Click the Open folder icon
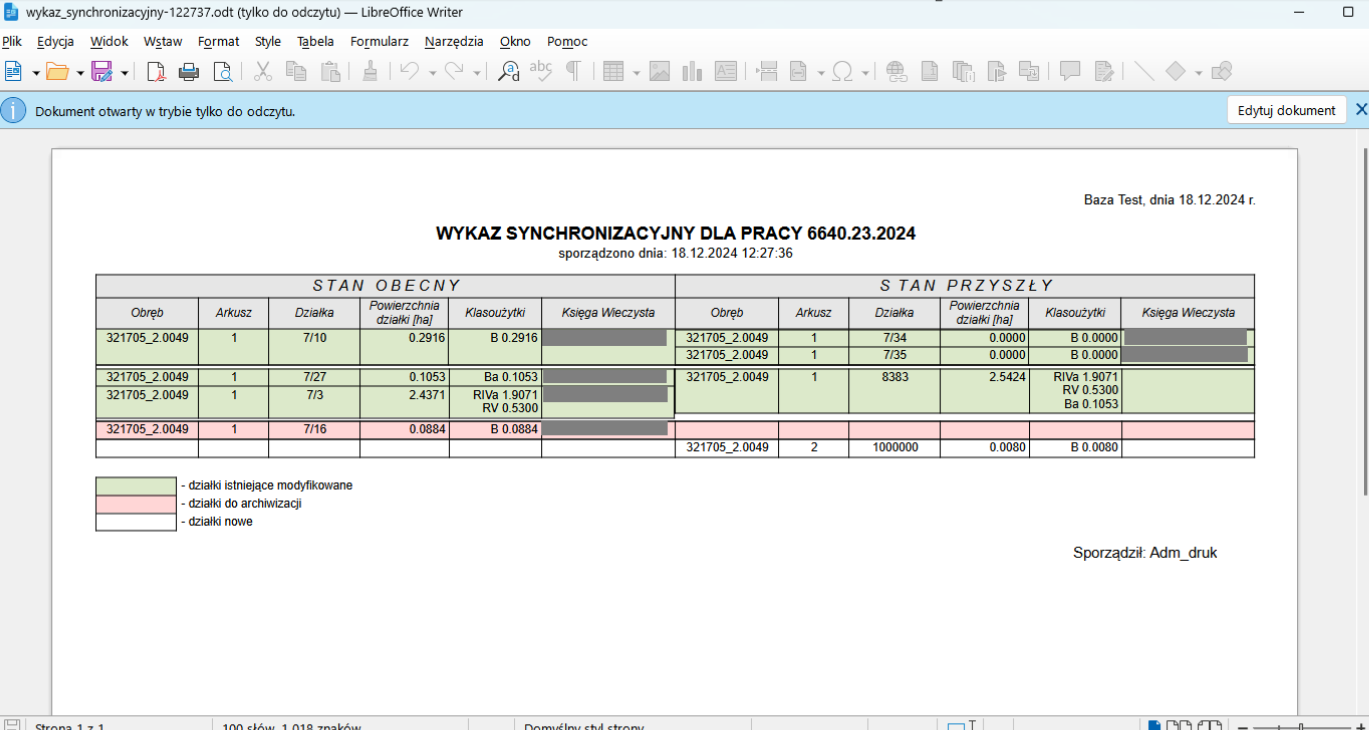The image size is (1369, 730). 57,71
